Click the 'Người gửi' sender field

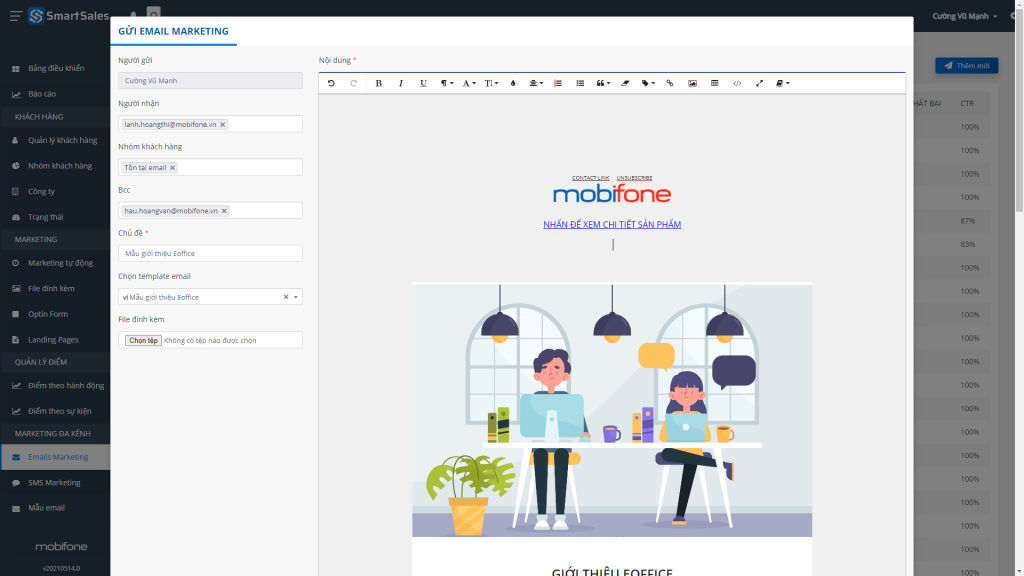point(210,80)
